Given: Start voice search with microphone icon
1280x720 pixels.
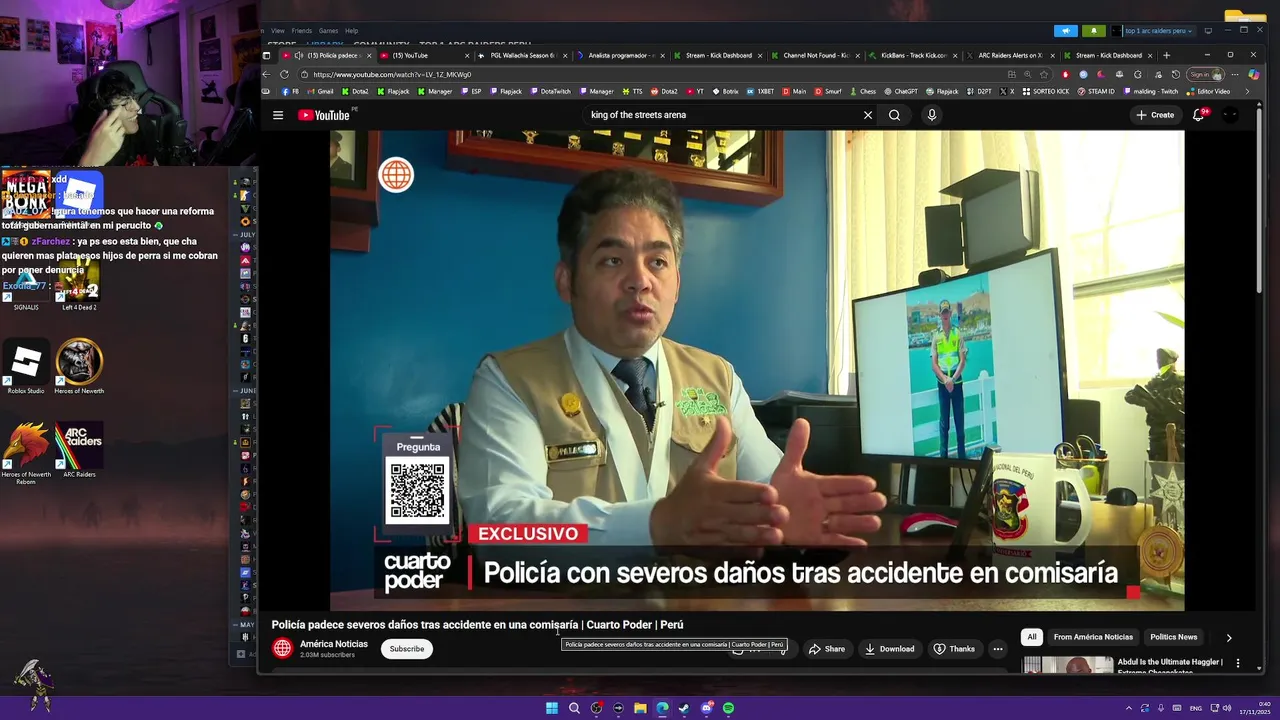Looking at the screenshot, I should tap(932, 115).
